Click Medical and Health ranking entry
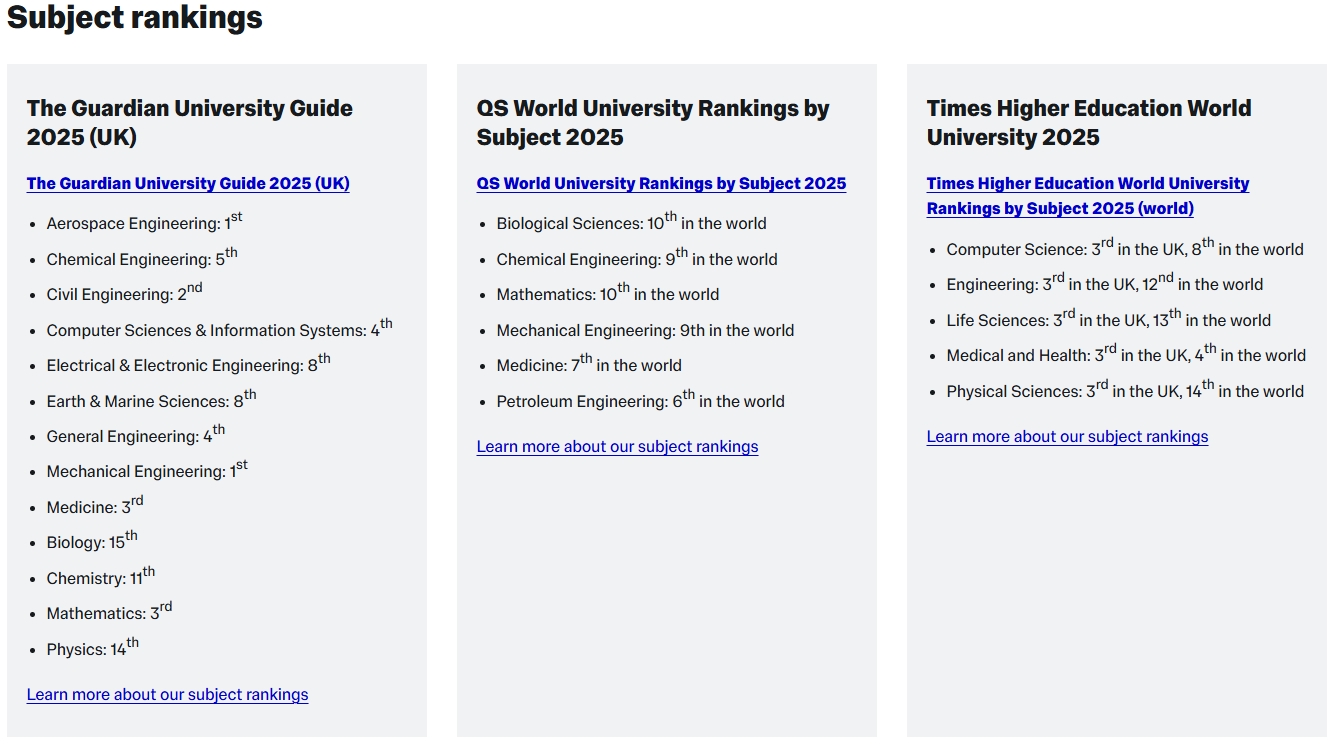 [x=1126, y=354]
